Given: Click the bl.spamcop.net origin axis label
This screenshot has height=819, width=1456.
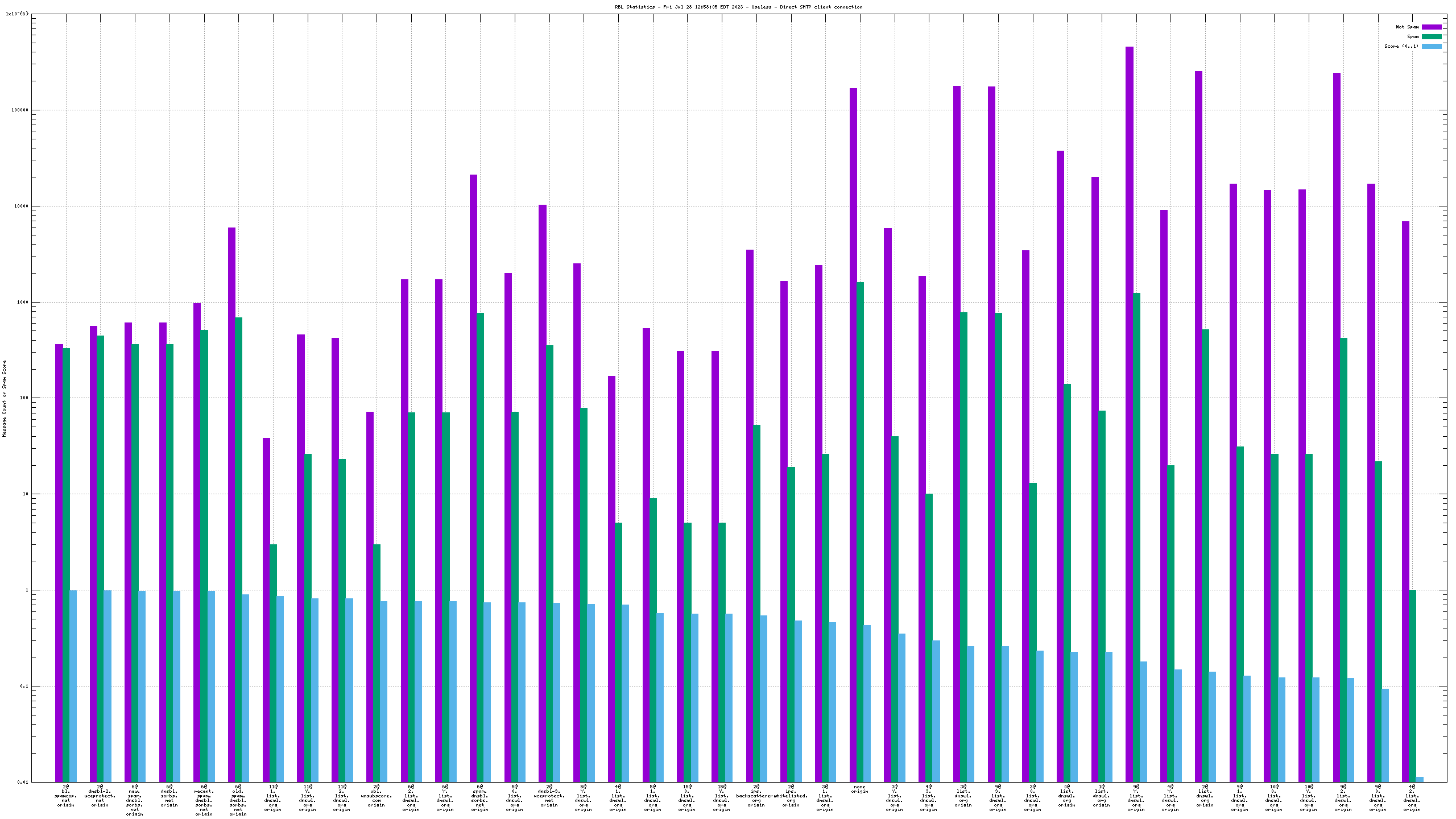Looking at the screenshot, I should pyautogui.click(x=66, y=796).
